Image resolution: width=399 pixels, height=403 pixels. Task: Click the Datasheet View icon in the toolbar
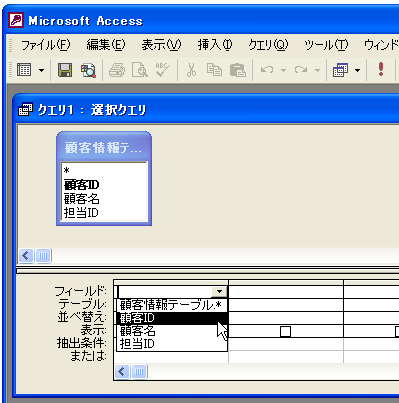pos(24,70)
